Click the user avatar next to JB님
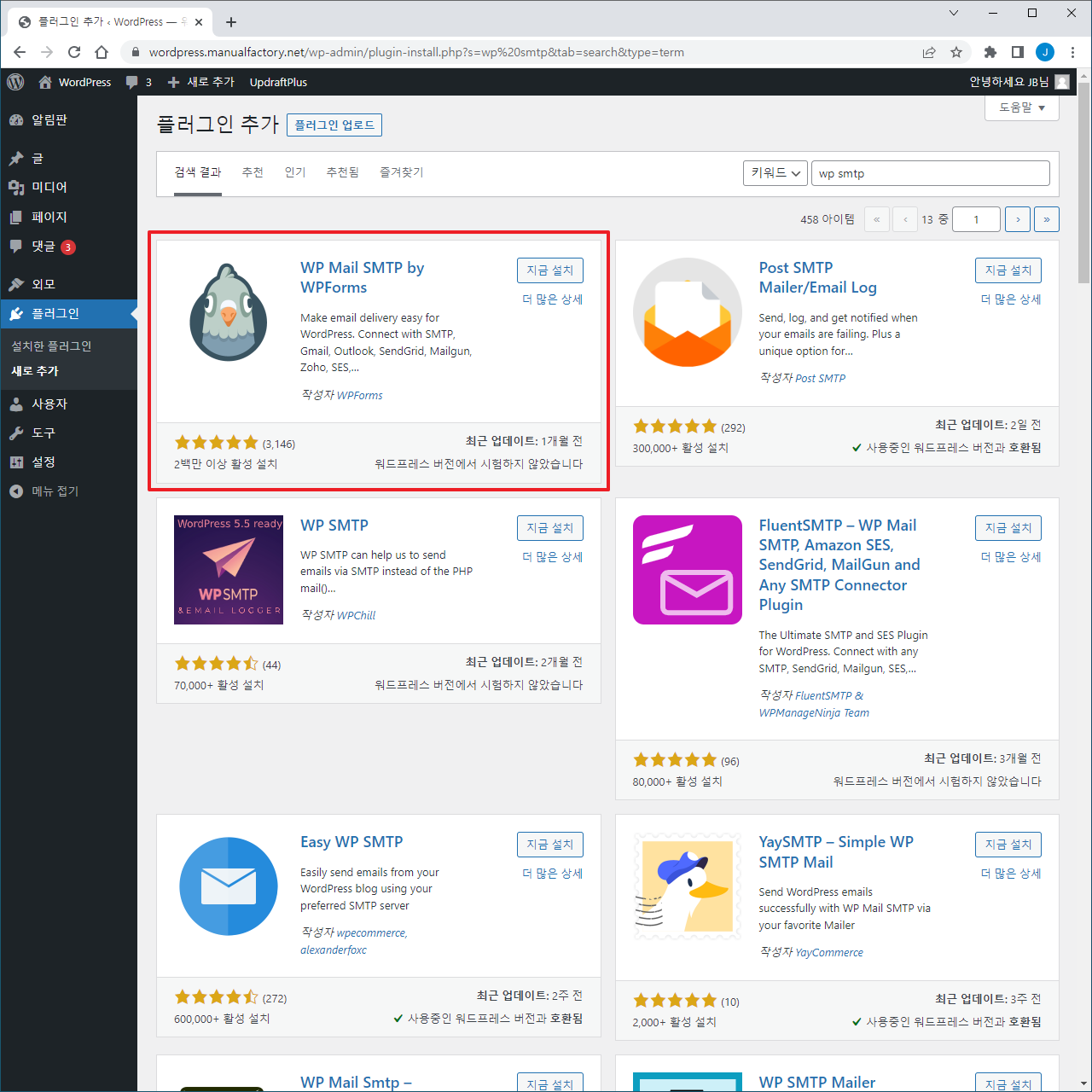1092x1092 pixels. 1062,82
